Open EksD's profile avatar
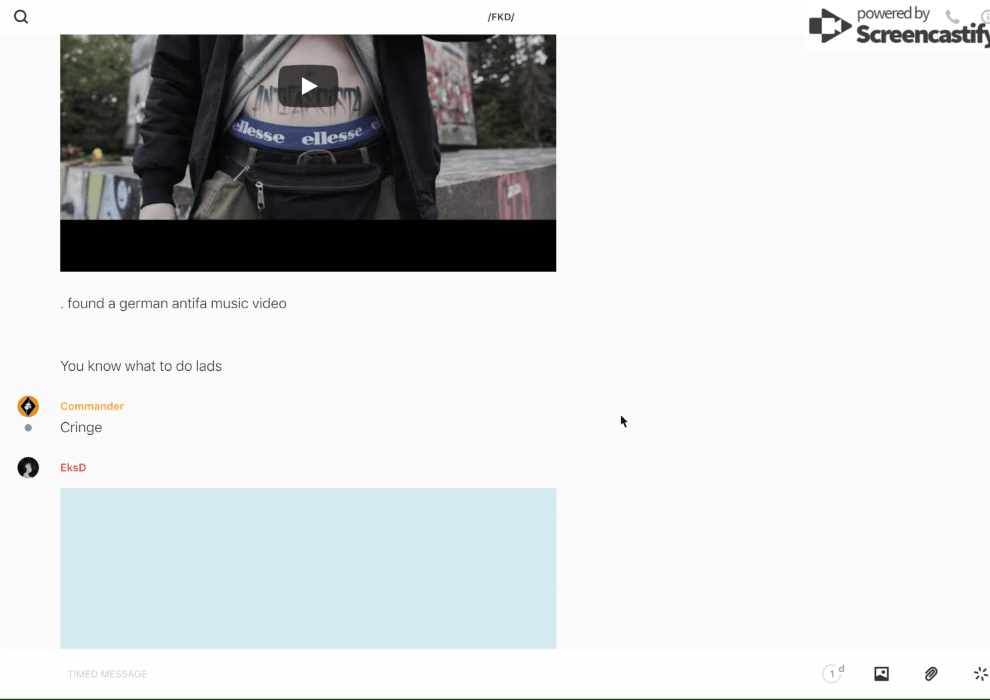This screenshot has width=990, height=700. tap(28, 468)
